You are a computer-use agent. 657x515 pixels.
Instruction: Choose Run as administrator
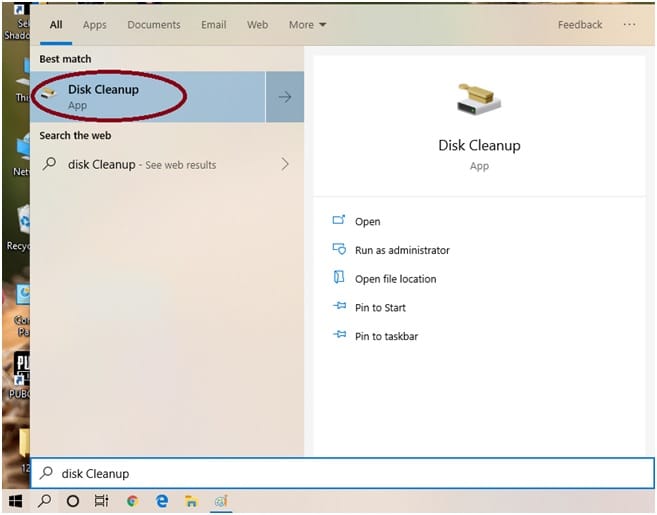click(402, 250)
